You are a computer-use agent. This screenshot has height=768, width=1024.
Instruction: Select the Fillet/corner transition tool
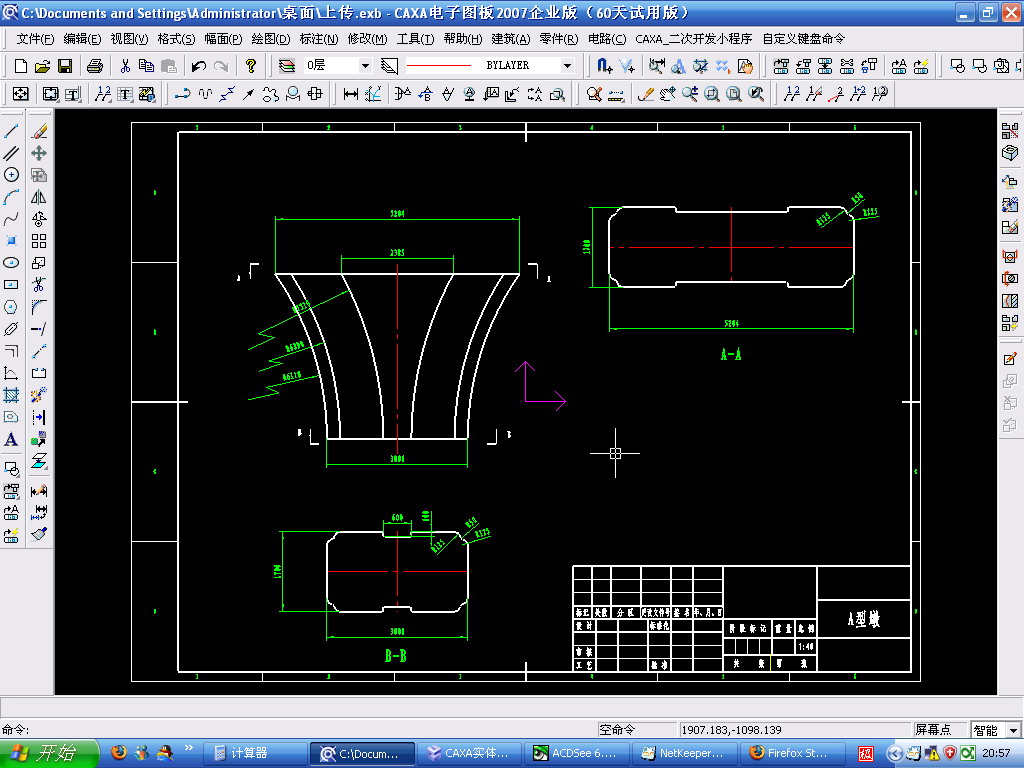coord(39,307)
